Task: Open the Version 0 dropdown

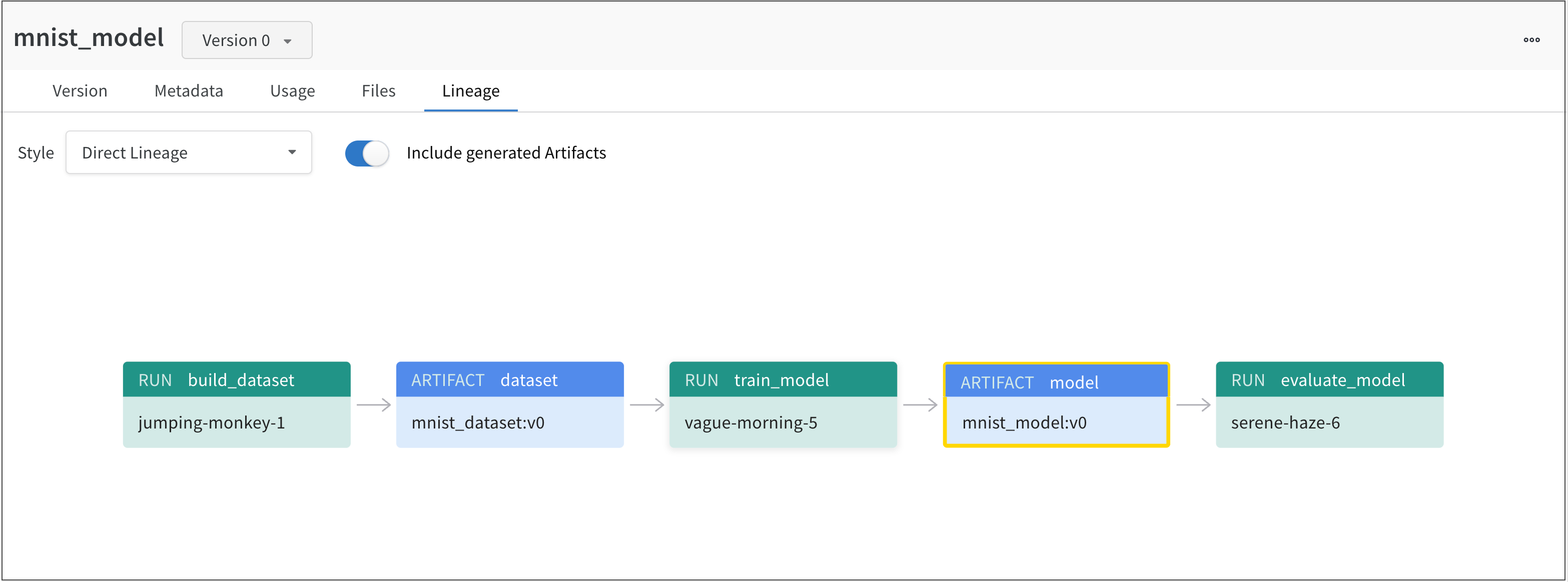Action: [x=247, y=39]
